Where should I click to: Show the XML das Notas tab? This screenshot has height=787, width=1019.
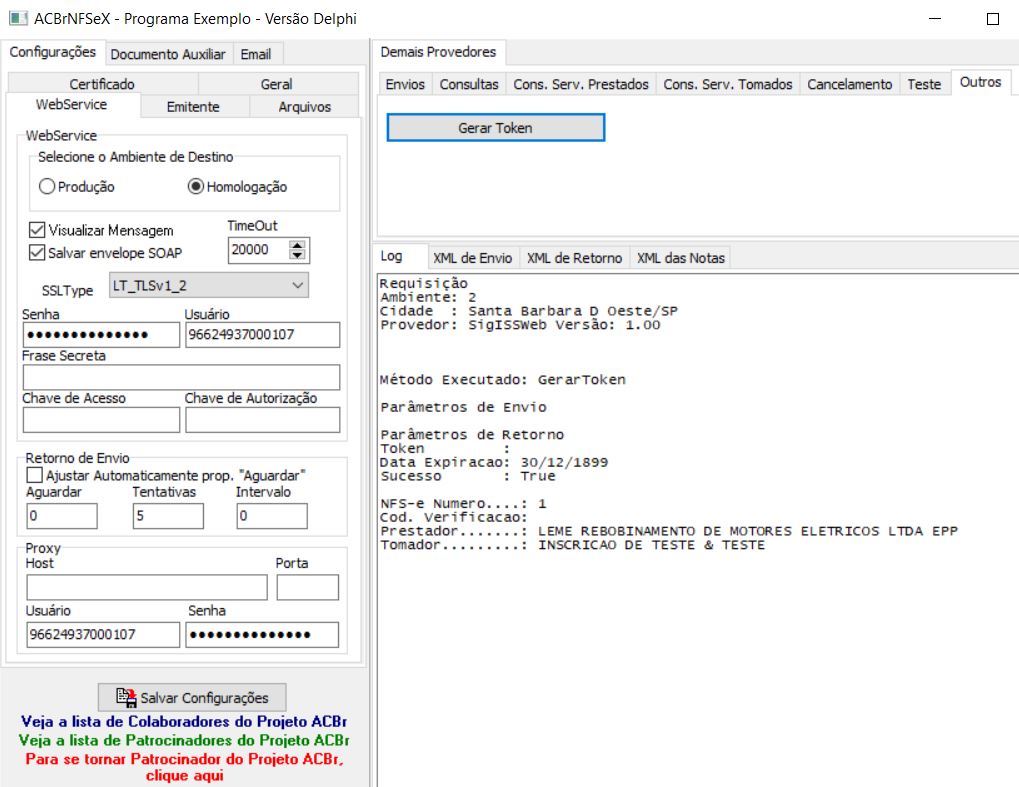(680, 258)
